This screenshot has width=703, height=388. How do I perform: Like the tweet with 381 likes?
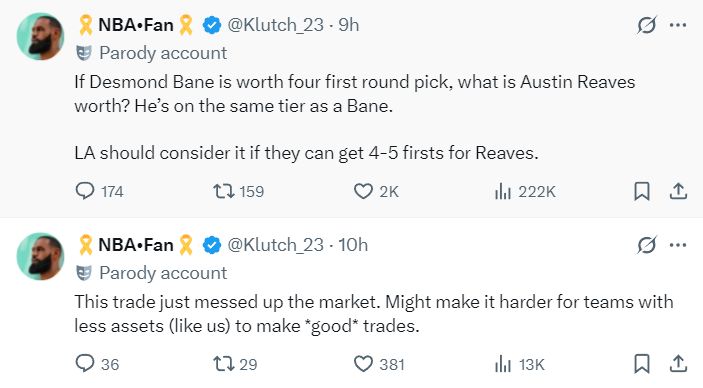(379, 364)
